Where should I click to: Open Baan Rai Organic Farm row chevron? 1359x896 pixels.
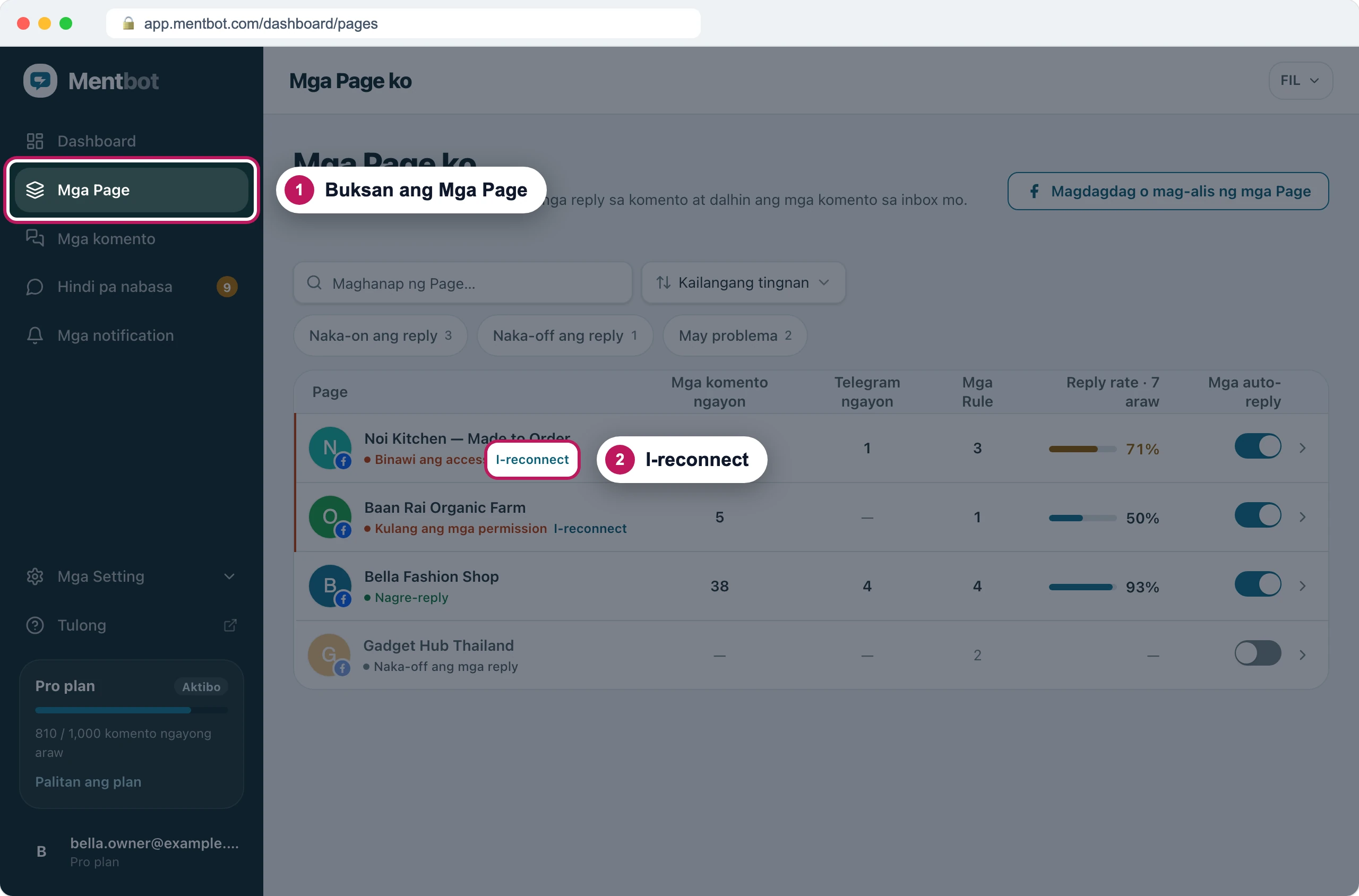click(1302, 517)
